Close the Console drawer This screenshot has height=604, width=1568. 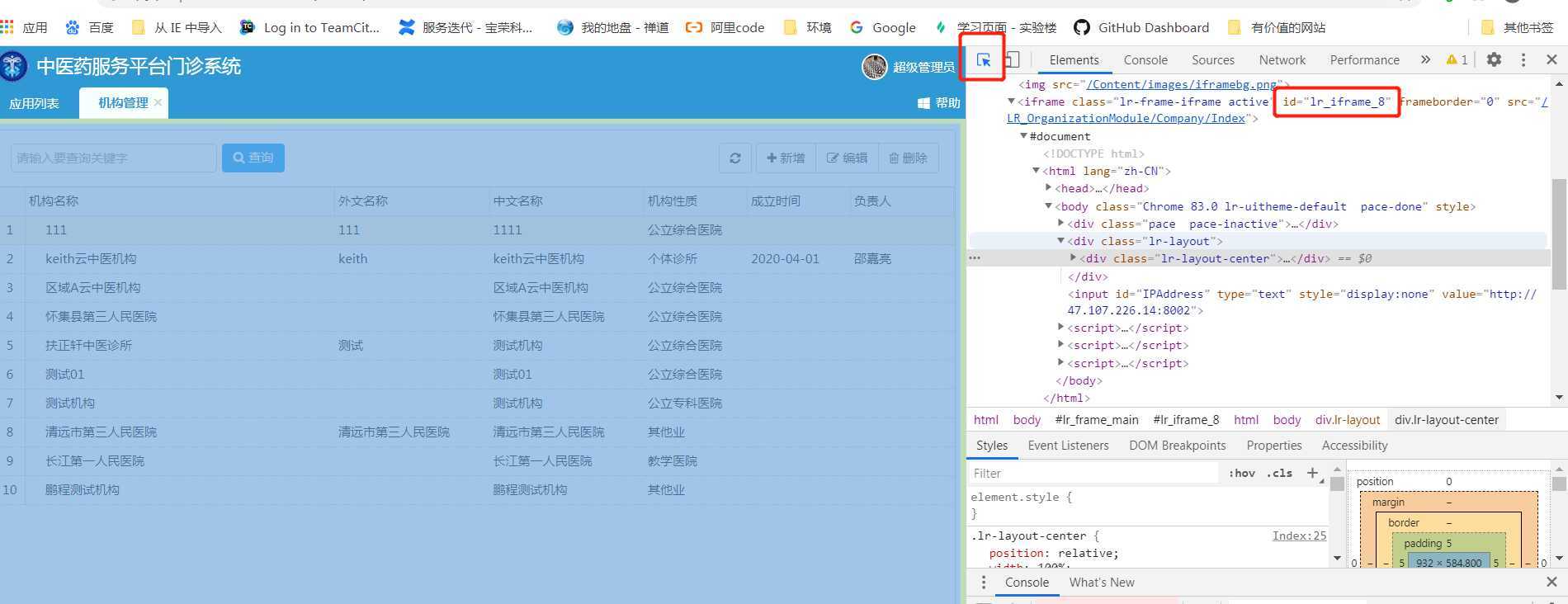tap(1551, 583)
